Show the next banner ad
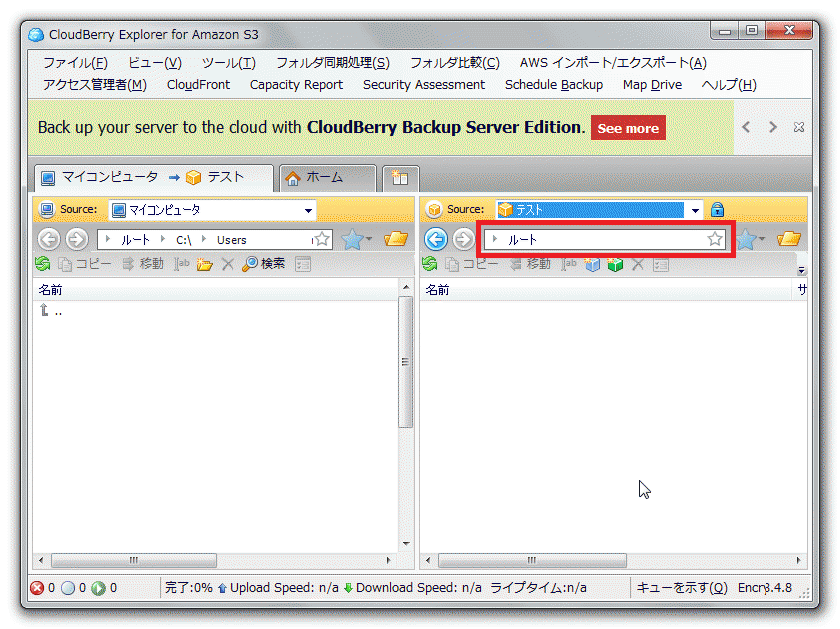 coord(772,127)
